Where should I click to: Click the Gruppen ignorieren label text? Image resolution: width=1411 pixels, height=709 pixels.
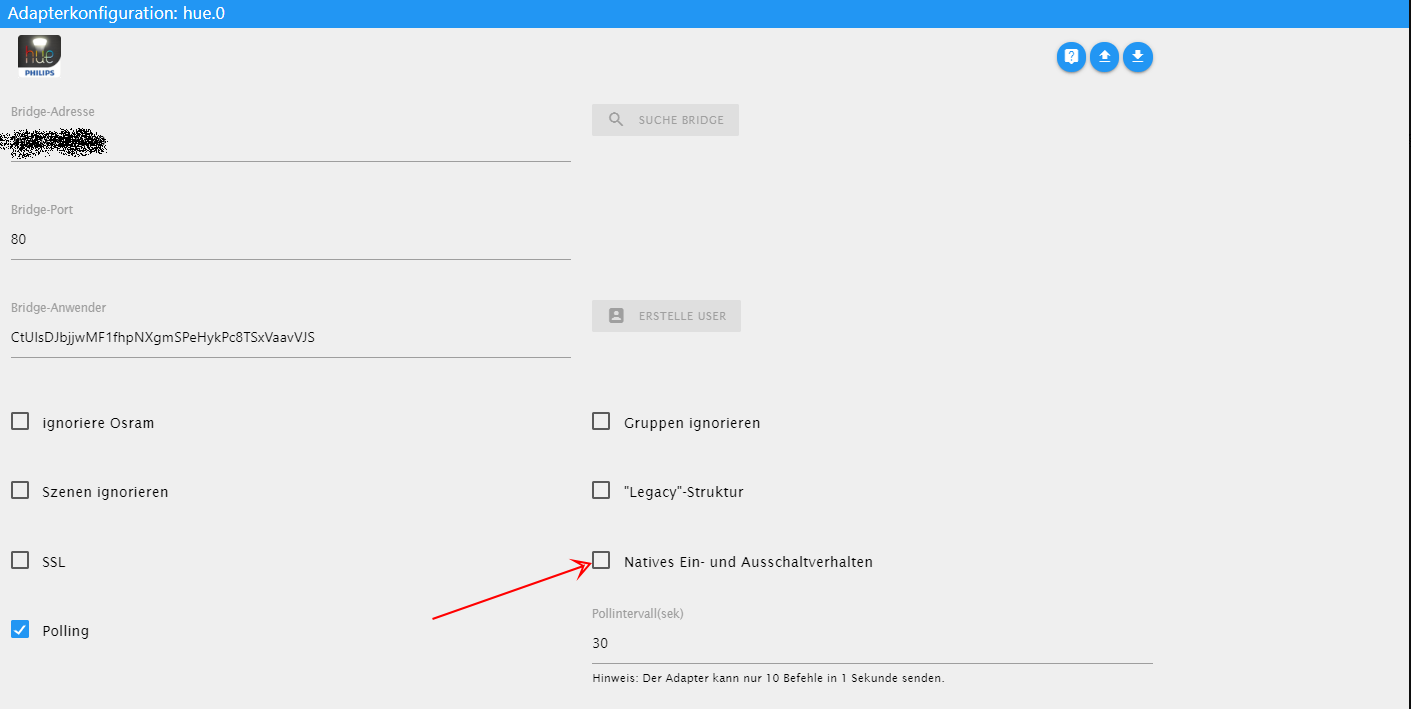click(x=692, y=423)
